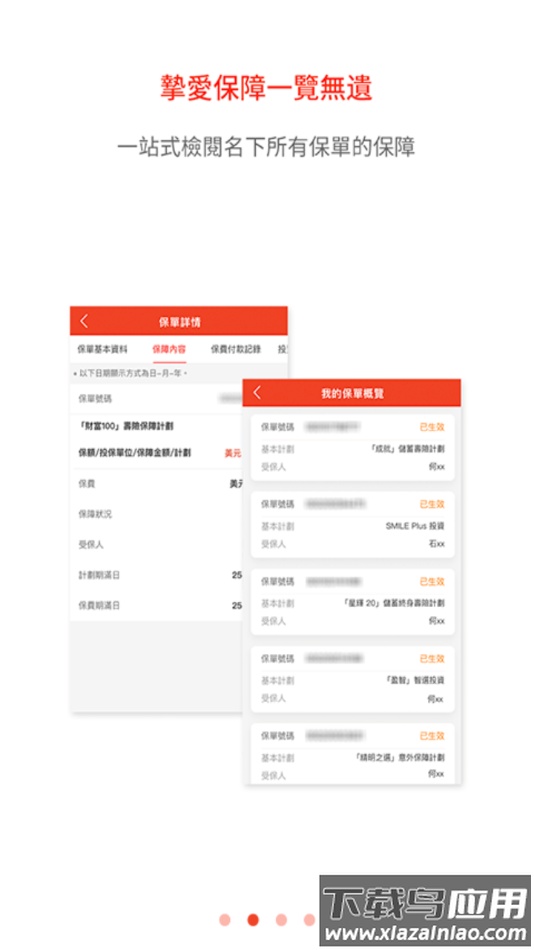Open the 「成就」儲蓄壽險計劃 policy card
Image resolution: width=534 pixels, height=950 pixels.
(352, 447)
